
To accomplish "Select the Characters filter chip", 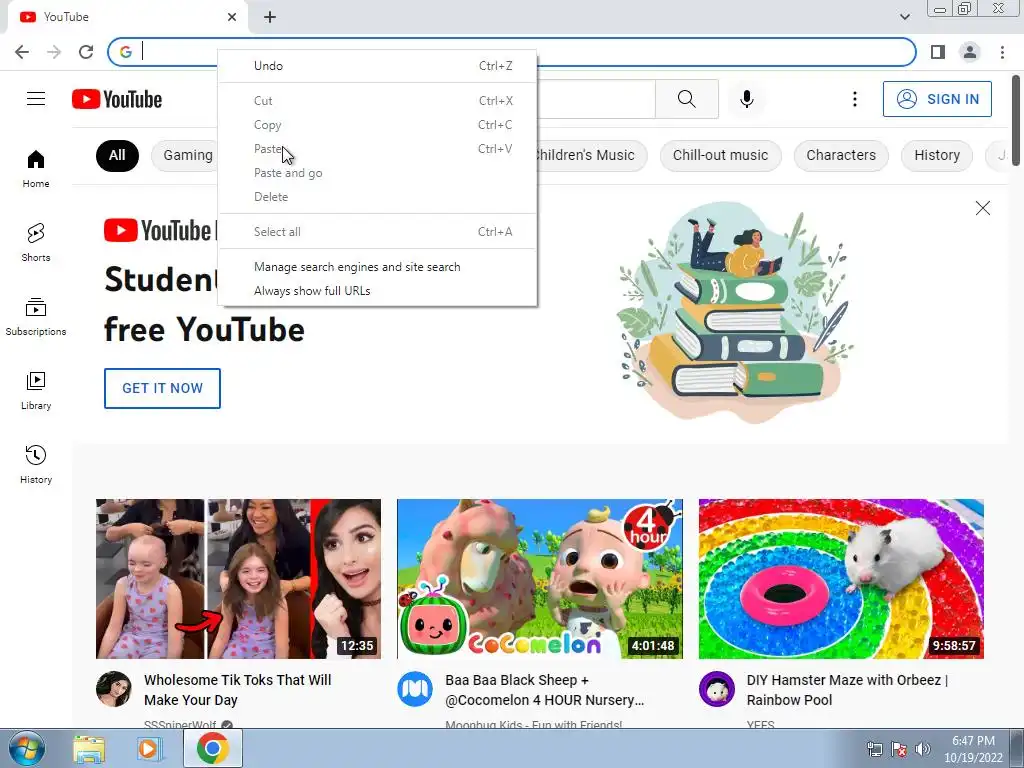I will (x=841, y=155).
